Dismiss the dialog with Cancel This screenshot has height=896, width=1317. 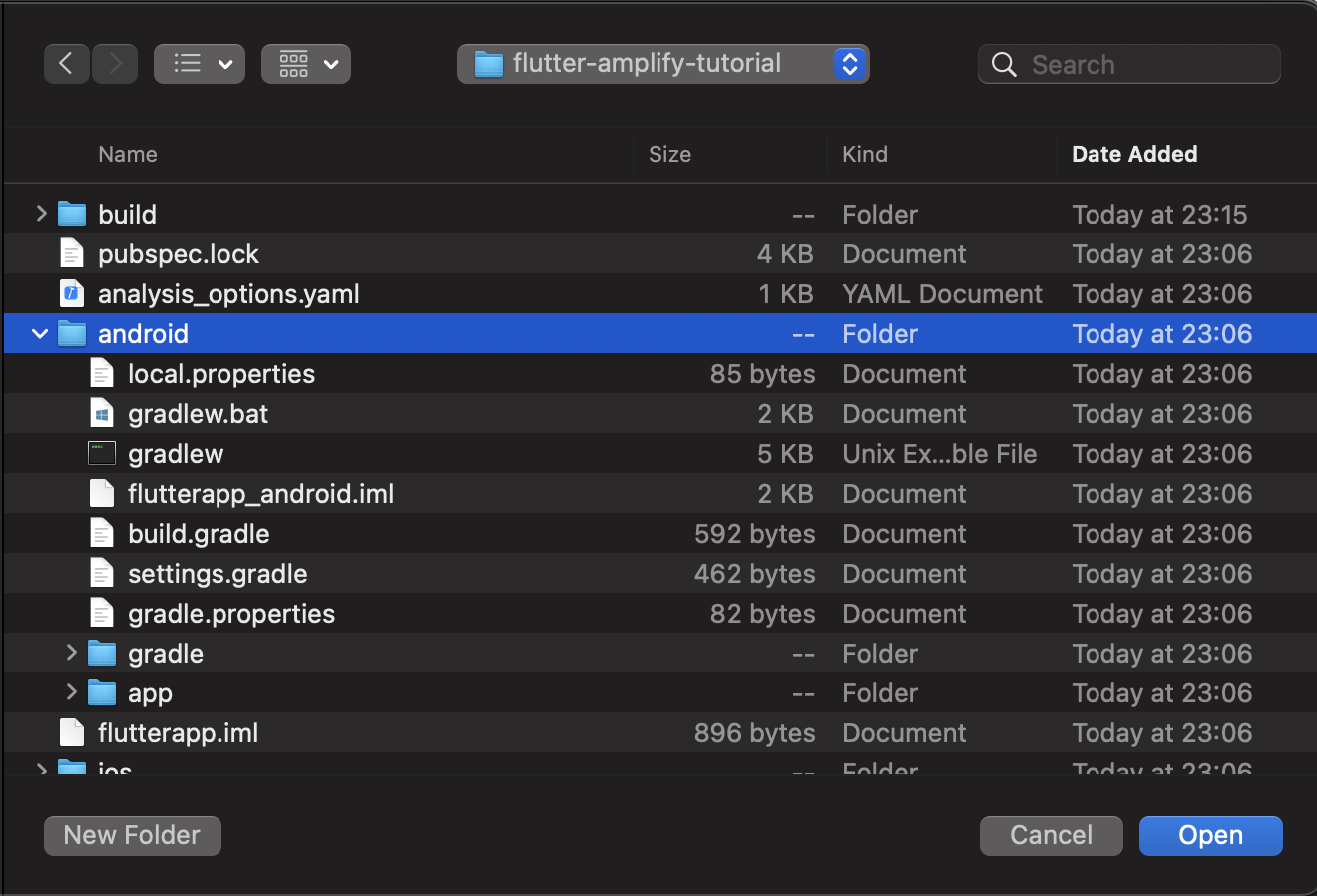click(x=1051, y=835)
